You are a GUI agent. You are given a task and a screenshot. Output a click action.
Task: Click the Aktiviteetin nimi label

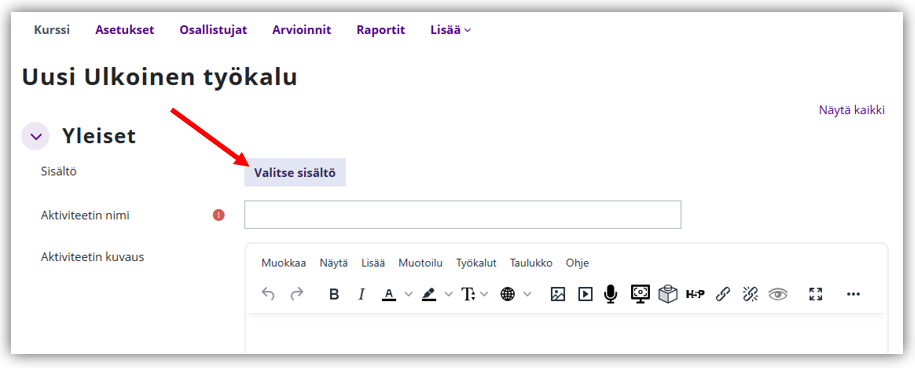[x=85, y=215]
